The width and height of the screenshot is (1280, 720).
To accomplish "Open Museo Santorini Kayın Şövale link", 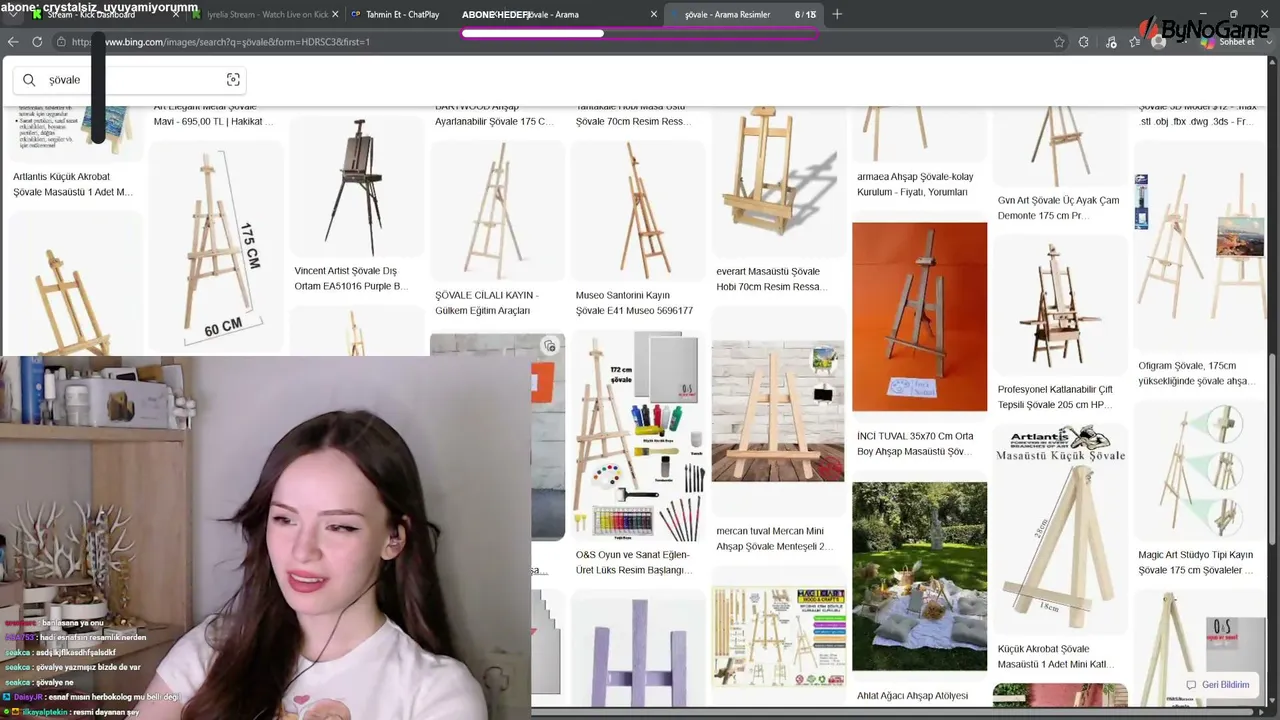I will coord(634,303).
